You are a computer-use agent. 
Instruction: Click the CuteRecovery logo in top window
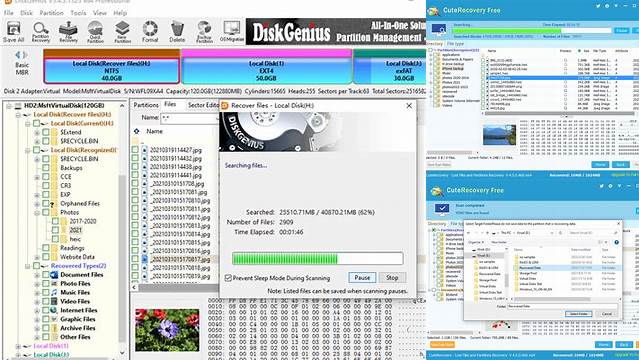pyautogui.click(x=434, y=11)
